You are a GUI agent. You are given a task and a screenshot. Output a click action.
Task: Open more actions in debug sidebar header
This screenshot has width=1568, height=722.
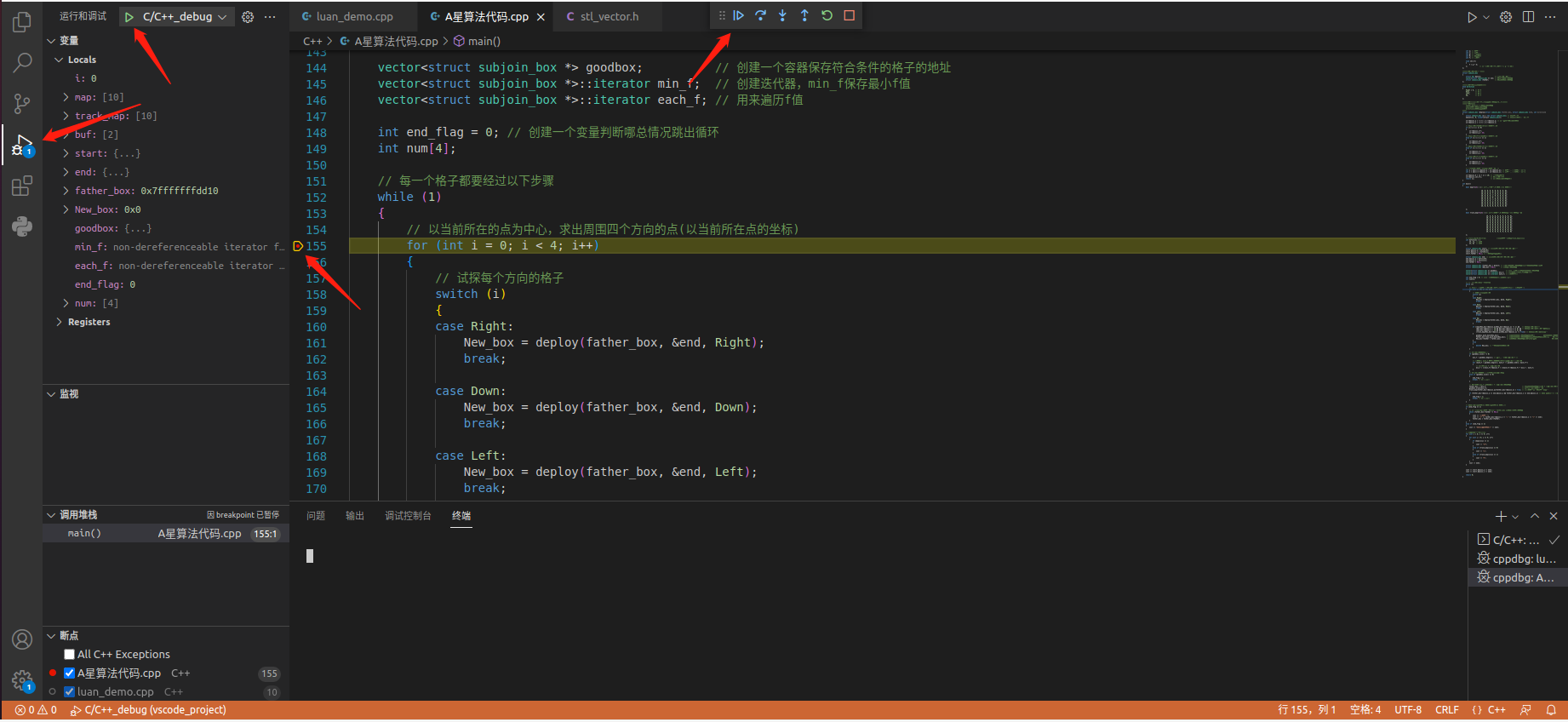click(x=270, y=17)
